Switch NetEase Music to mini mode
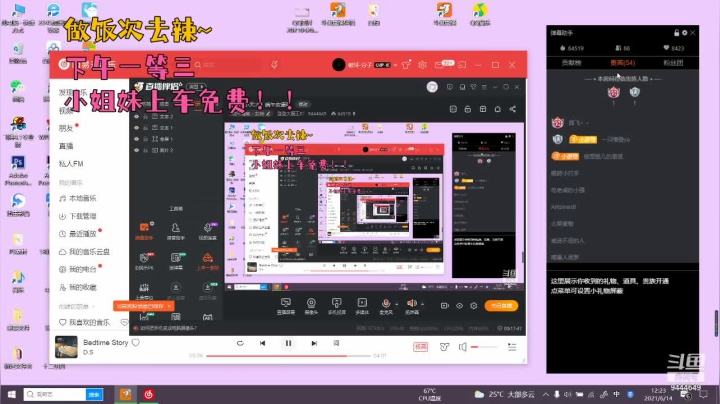720x404 pixels. pyautogui.click(x=462, y=65)
